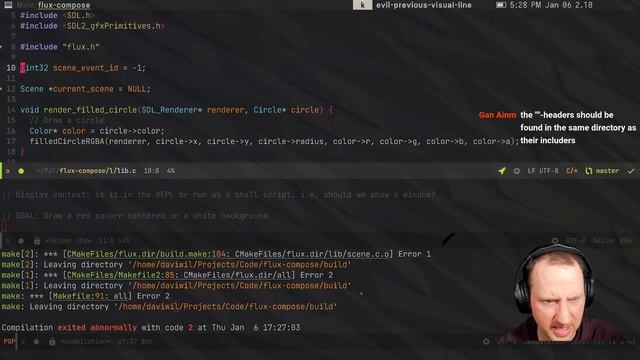Click the gear icon in lib.c modeline

[x=517, y=171]
